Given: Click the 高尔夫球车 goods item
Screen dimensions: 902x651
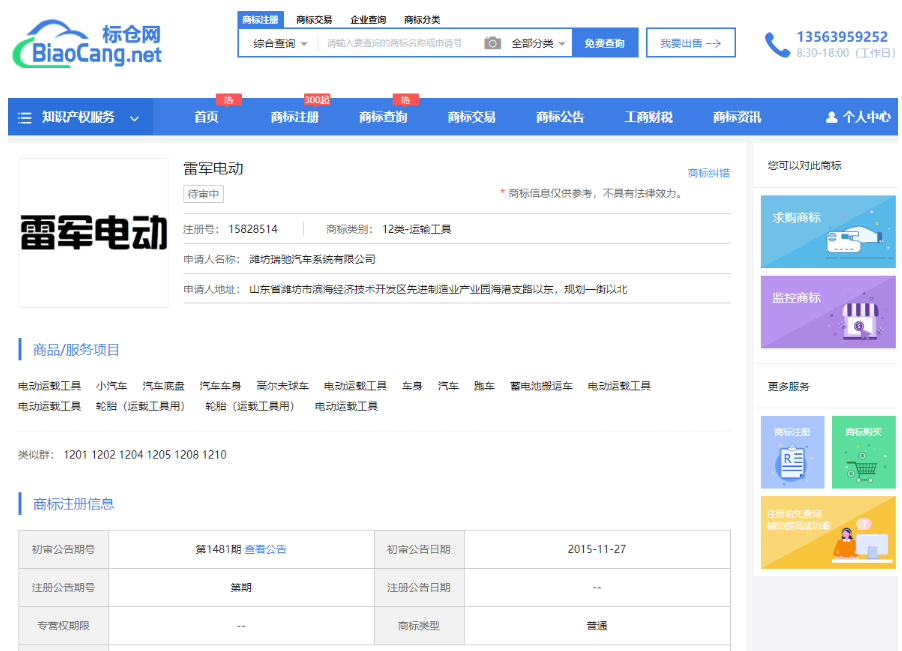Looking at the screenshot, I should (x=282, y=386).
